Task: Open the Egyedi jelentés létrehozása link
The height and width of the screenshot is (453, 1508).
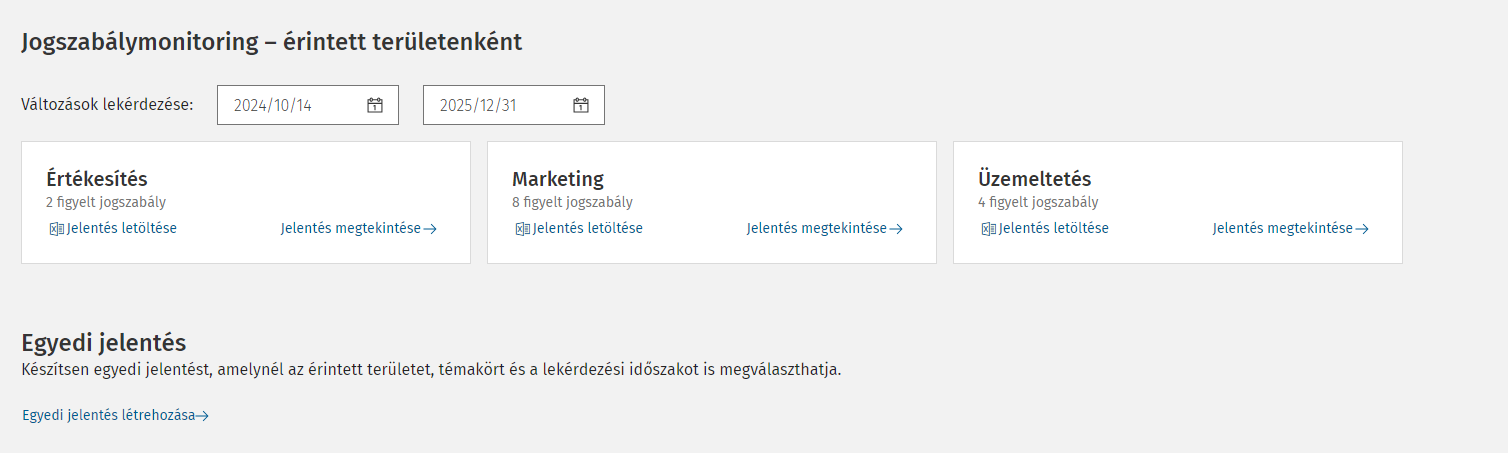Action: 108,415
